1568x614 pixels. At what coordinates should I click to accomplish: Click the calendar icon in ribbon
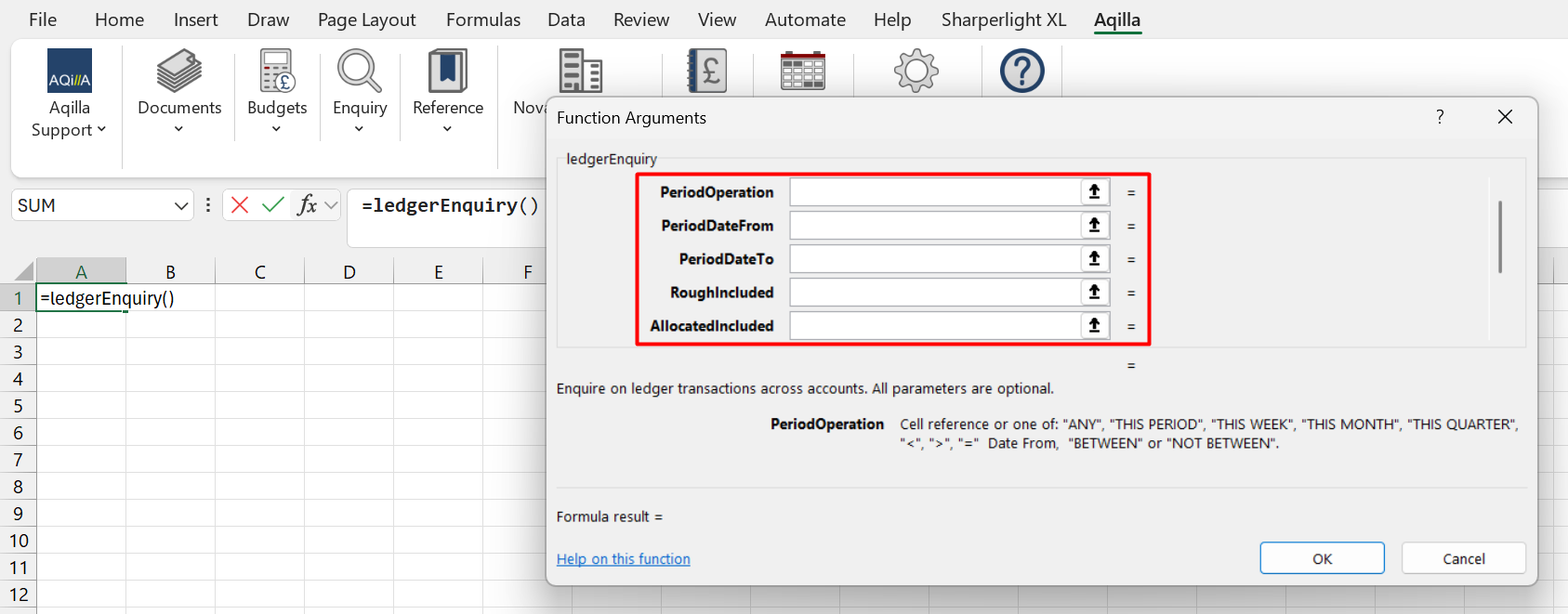pos(803,72)
